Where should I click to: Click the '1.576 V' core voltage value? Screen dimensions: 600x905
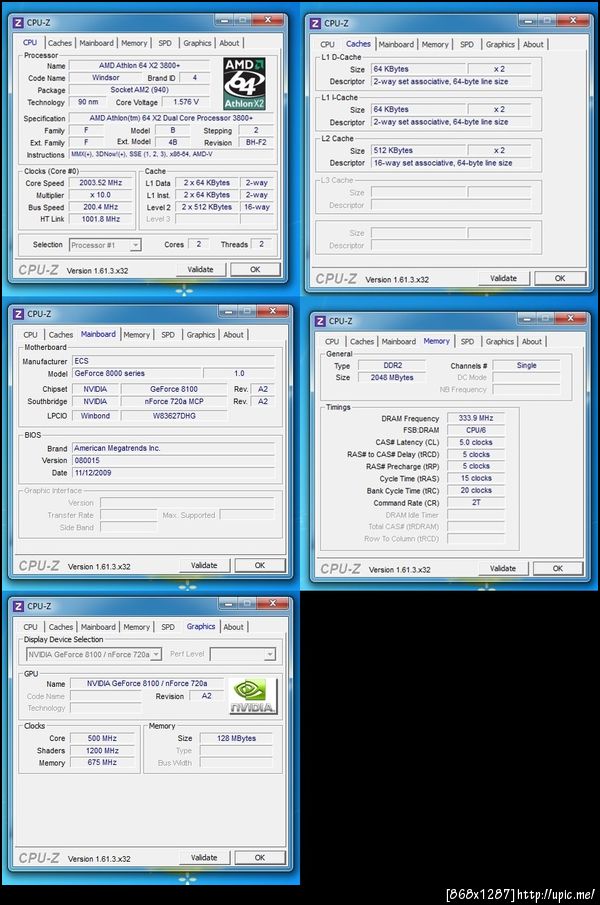coord(186,102)
